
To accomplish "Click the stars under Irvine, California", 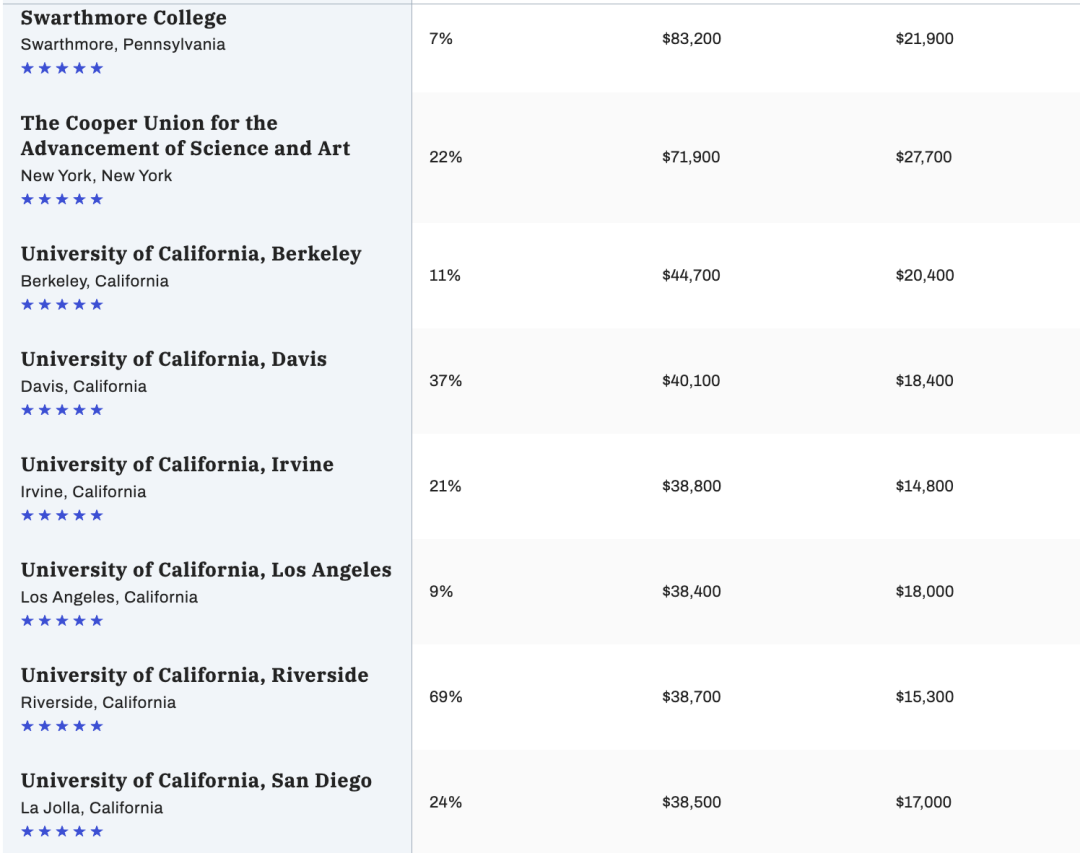I will 62,515.
